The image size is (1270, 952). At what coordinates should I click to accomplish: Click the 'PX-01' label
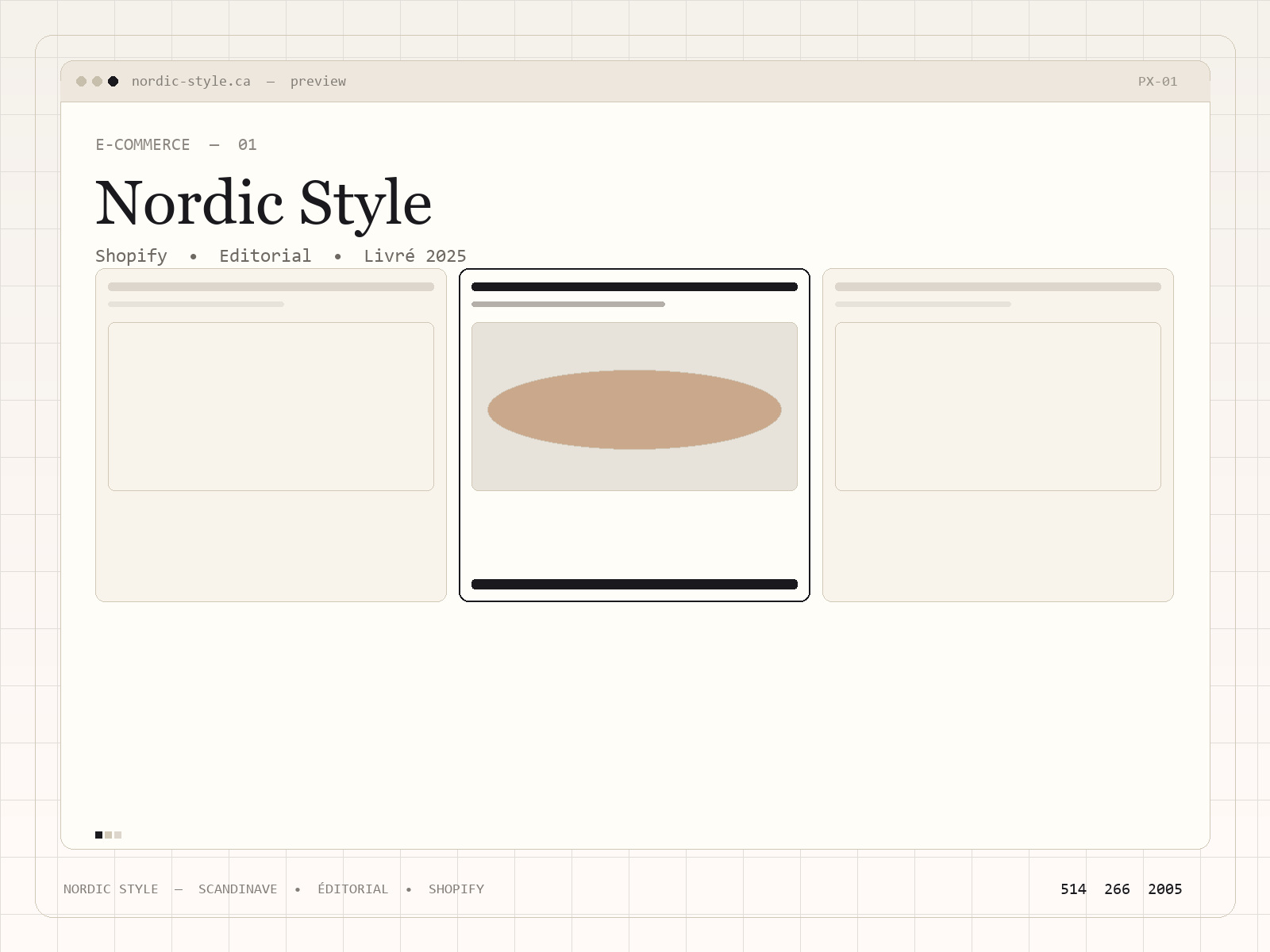(1158, 81)
